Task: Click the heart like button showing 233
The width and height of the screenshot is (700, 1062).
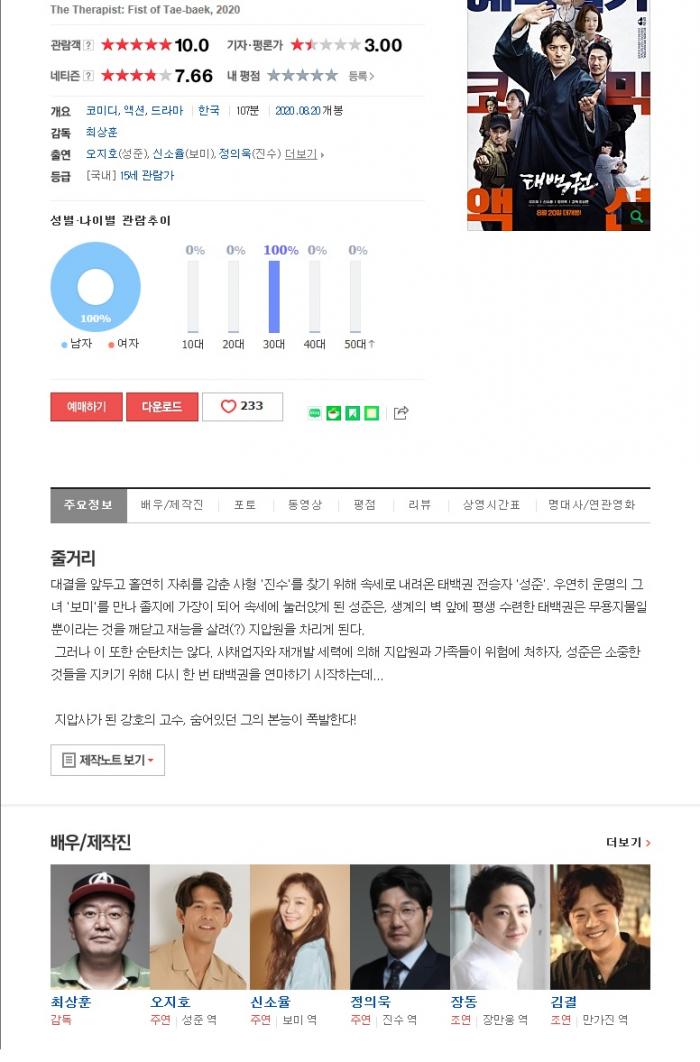Action: (242, 406)
